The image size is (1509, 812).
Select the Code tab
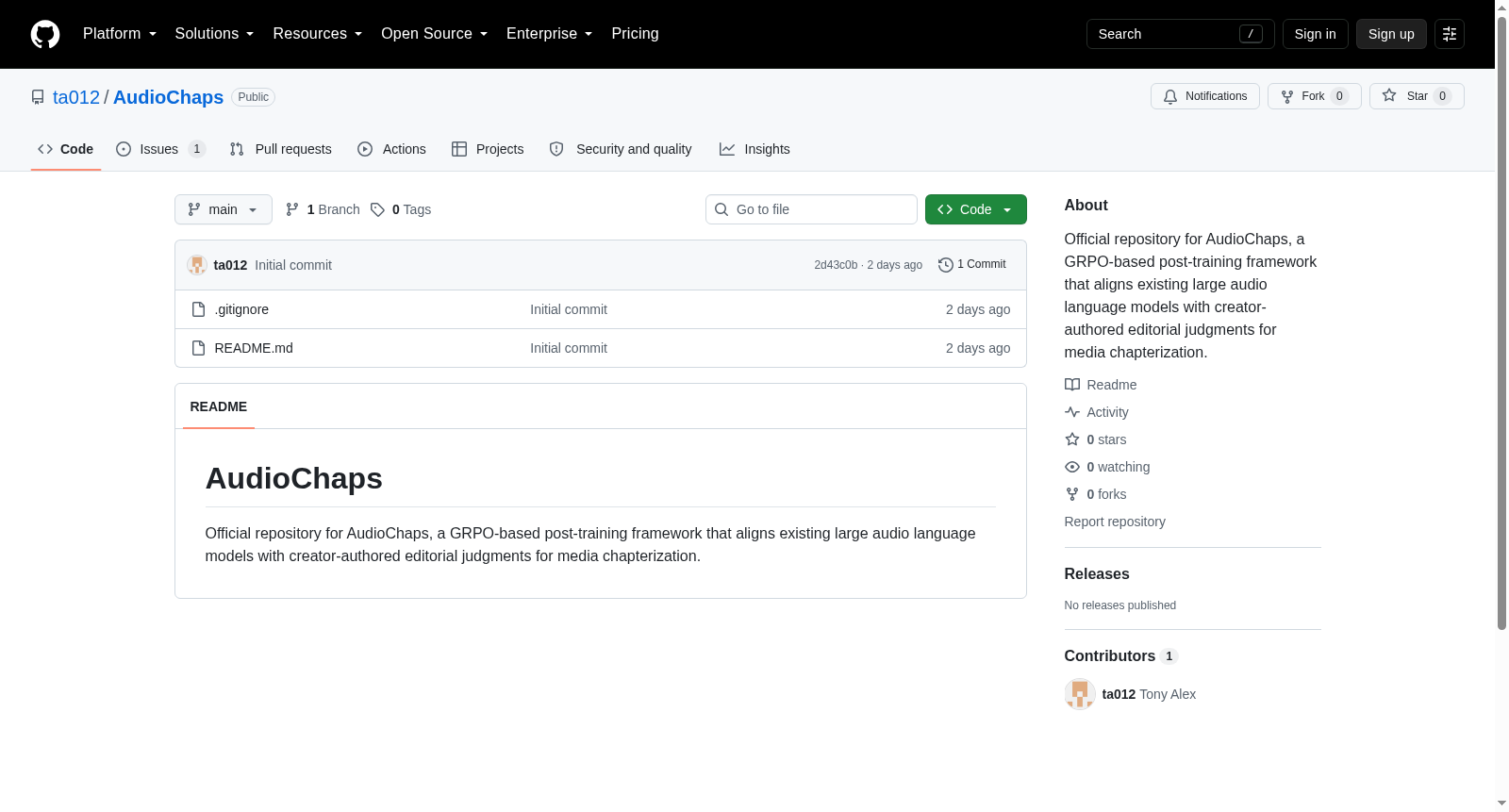tap(65, 149)
